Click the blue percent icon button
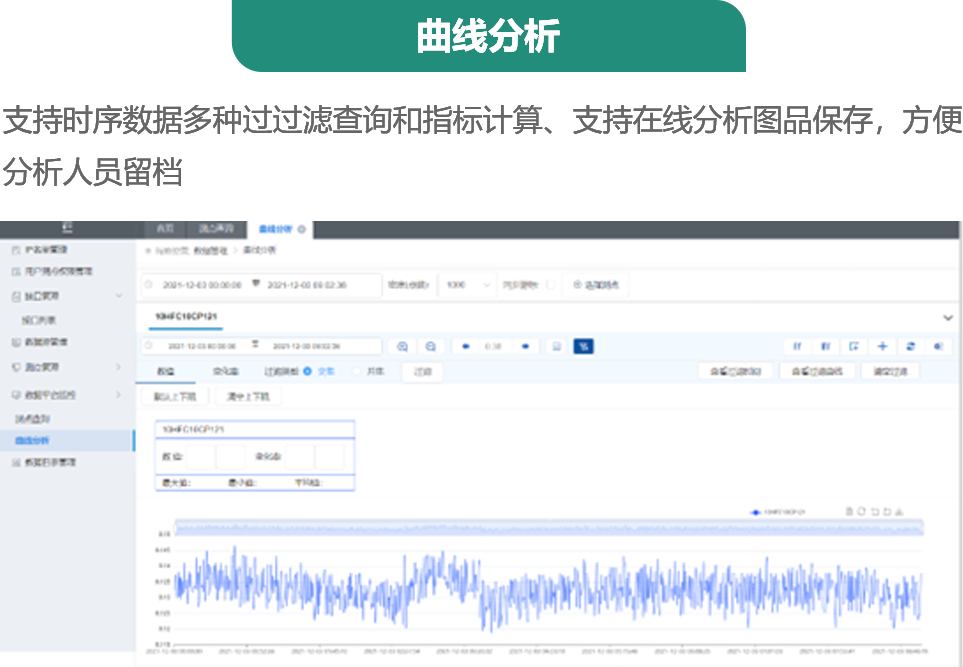963x667 pixels. pos(583,346)
